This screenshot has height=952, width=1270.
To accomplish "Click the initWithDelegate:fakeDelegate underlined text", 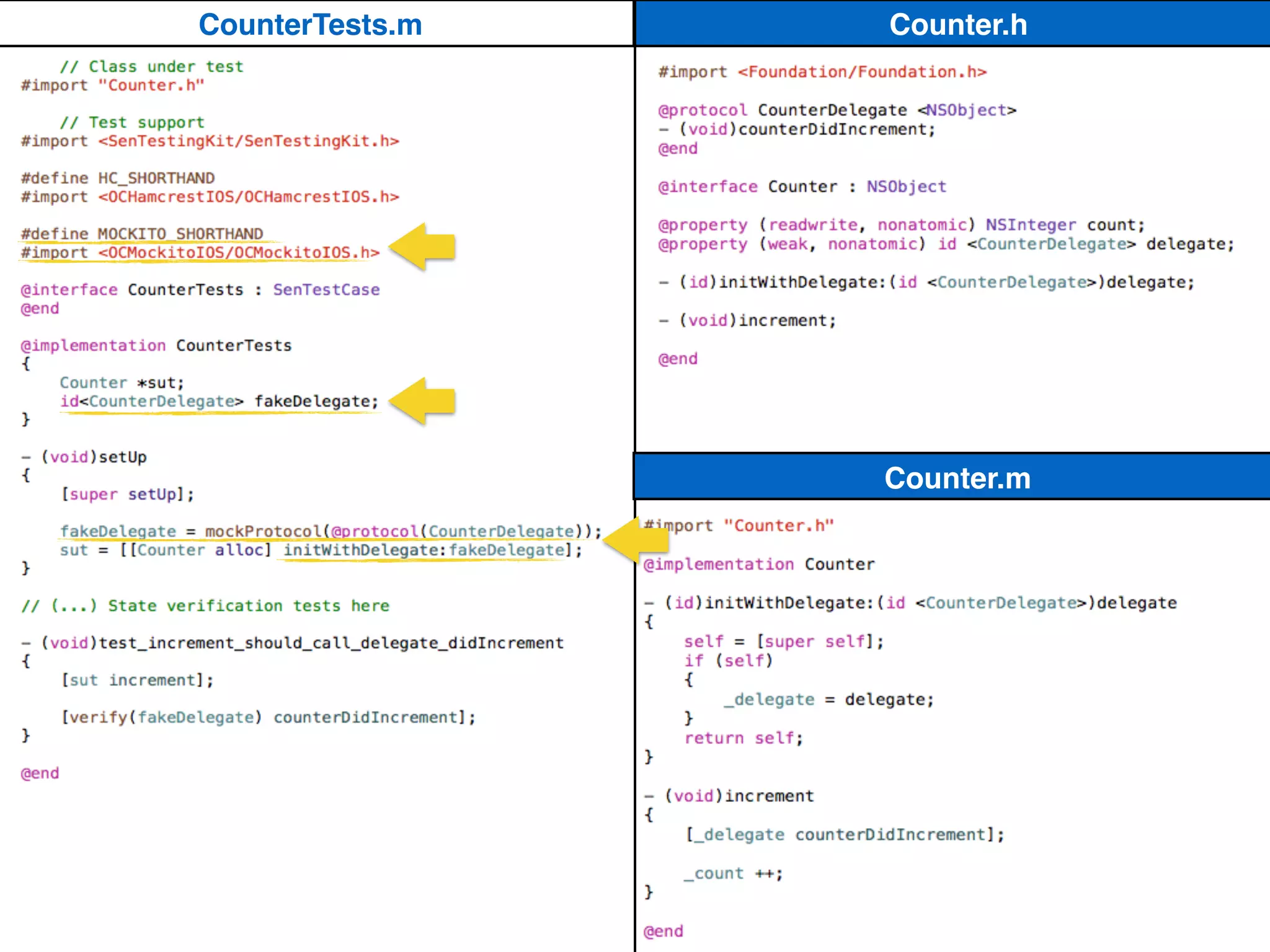I will [424, 550].
